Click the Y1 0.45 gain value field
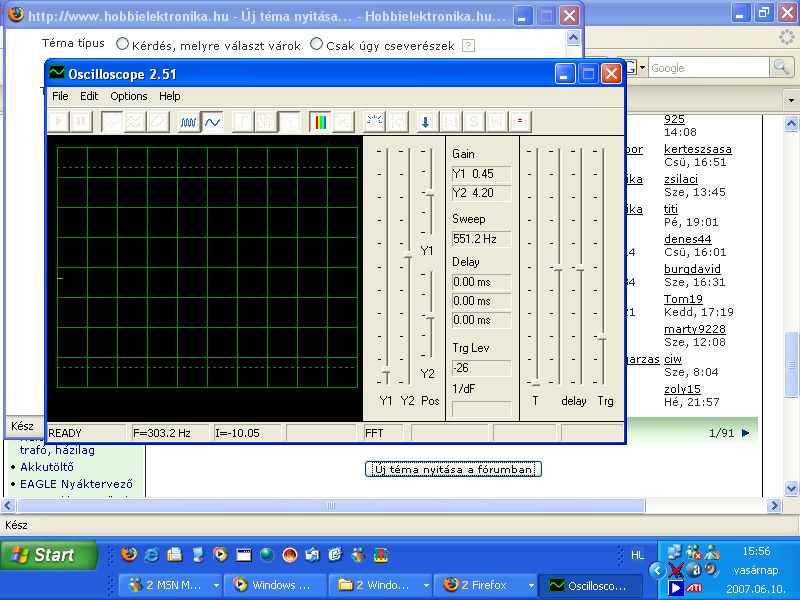The image size is (800, 600). point(481,174)
